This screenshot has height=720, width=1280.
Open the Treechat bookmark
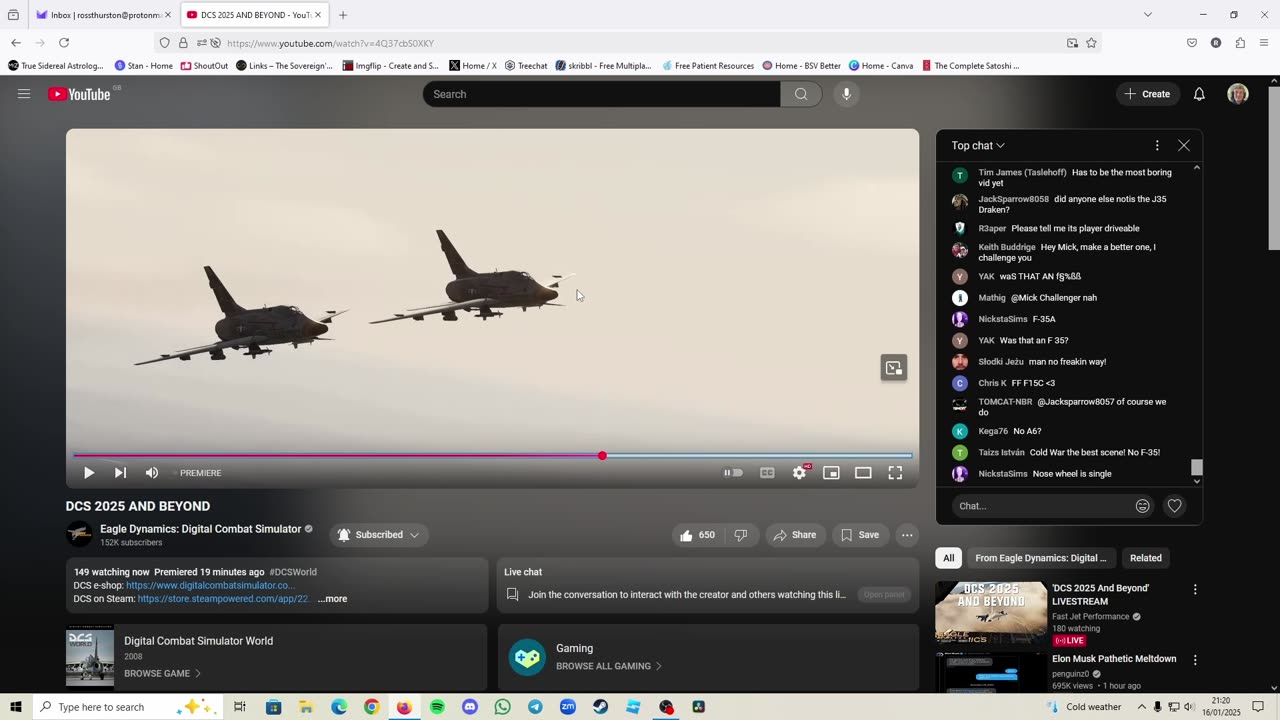(526, 66)
